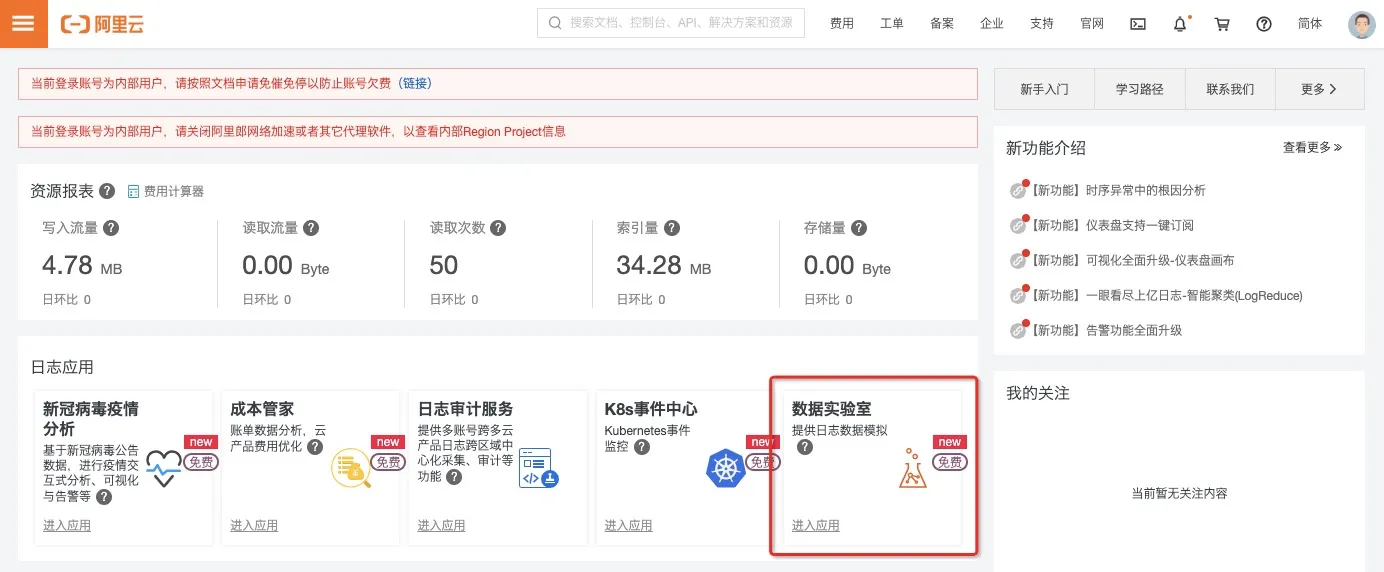Image resolution: width=1384 pixels, height=572 pixels.
Task: Click the heartbeat icon on 新冠病毒疫情分析 card
Action: point(164,467)
